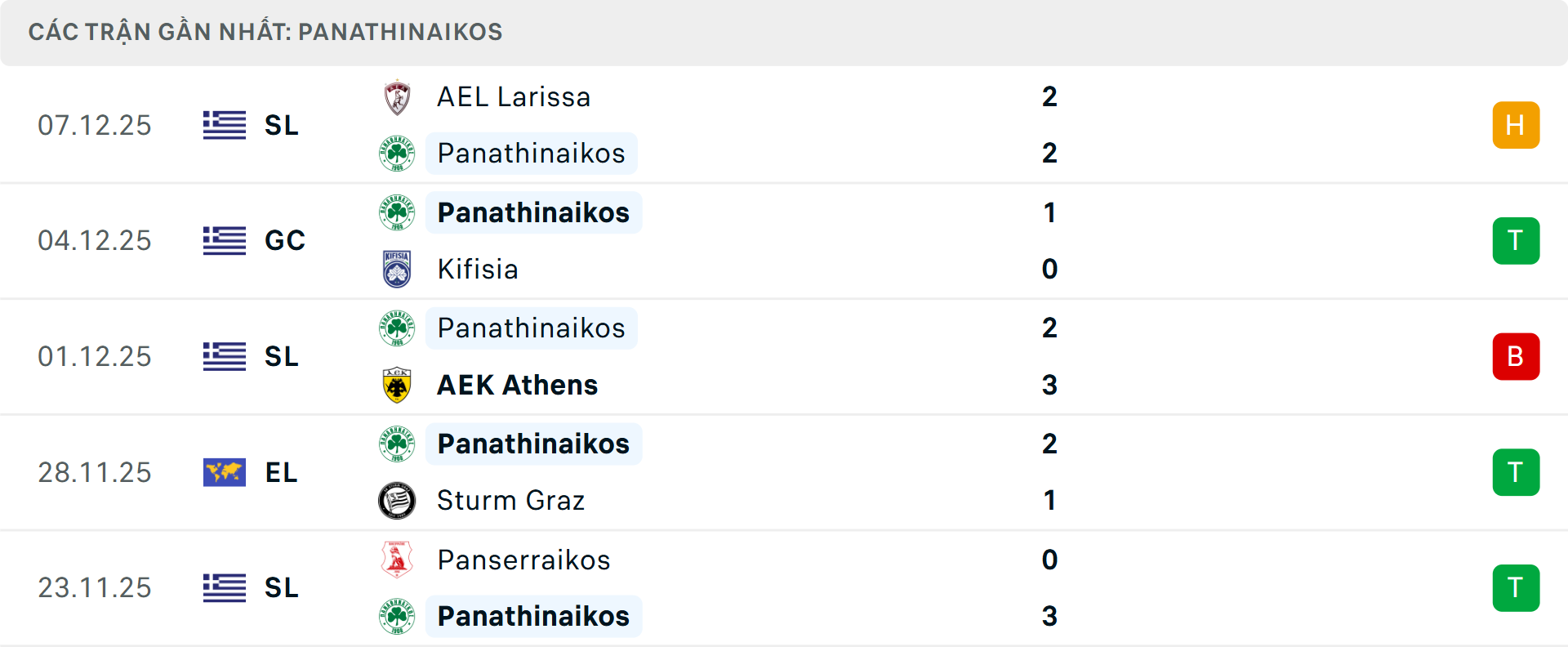Click the green T badge for 04.12.25

pos(1516,241)
